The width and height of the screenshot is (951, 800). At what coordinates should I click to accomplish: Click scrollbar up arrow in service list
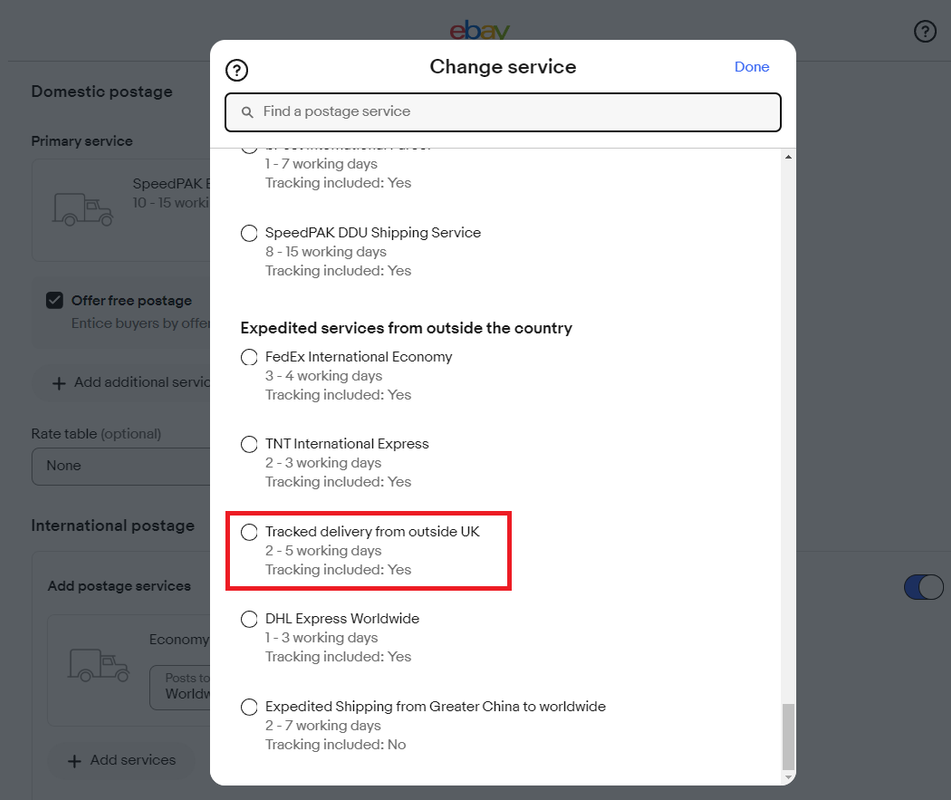coord(788,156)
